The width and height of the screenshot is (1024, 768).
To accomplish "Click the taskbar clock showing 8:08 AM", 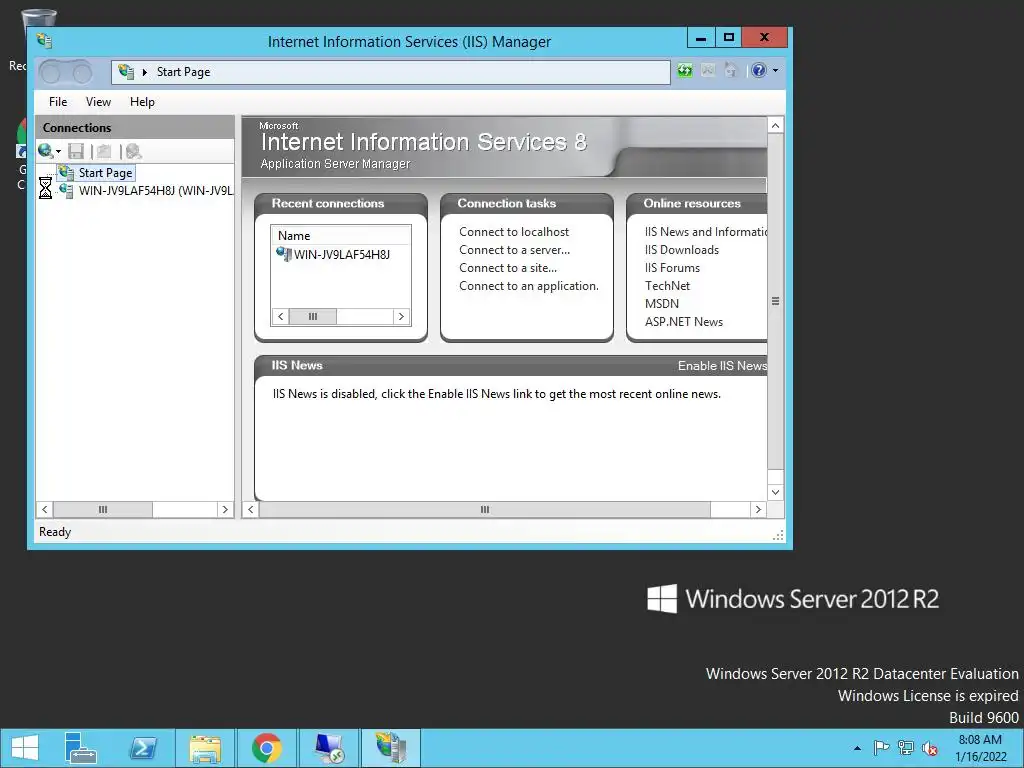I will click(x=980, y=748).
